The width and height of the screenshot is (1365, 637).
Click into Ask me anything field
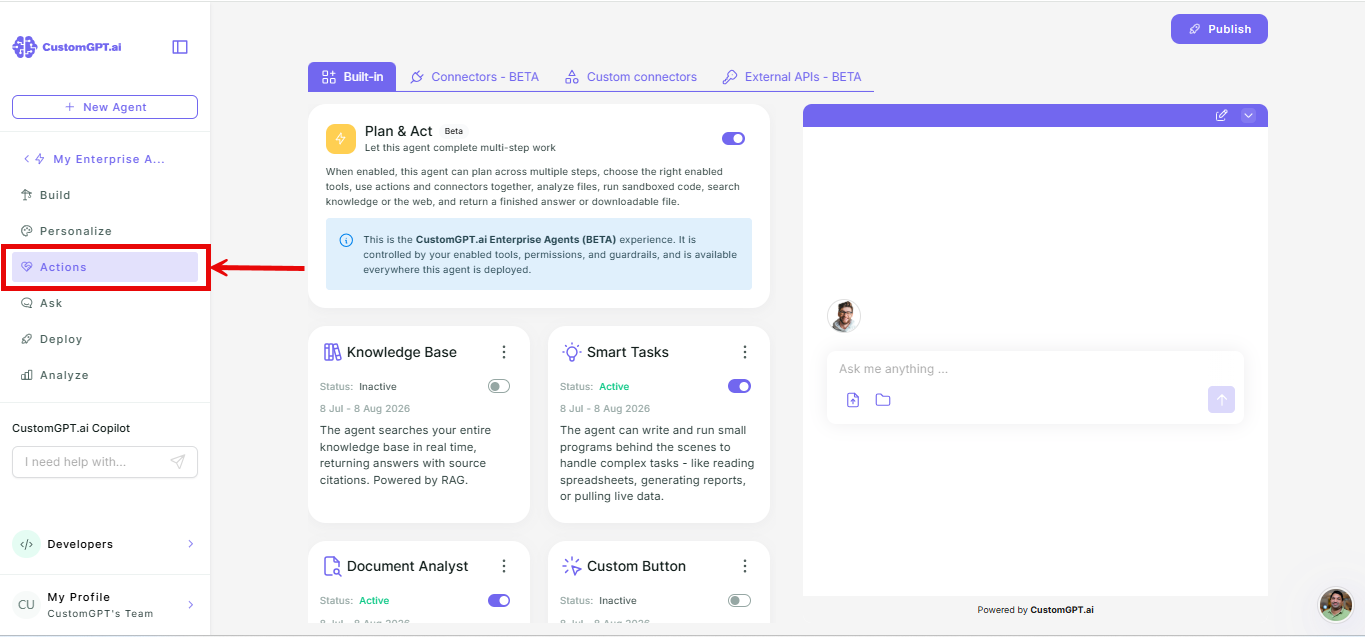point(1035,369)
